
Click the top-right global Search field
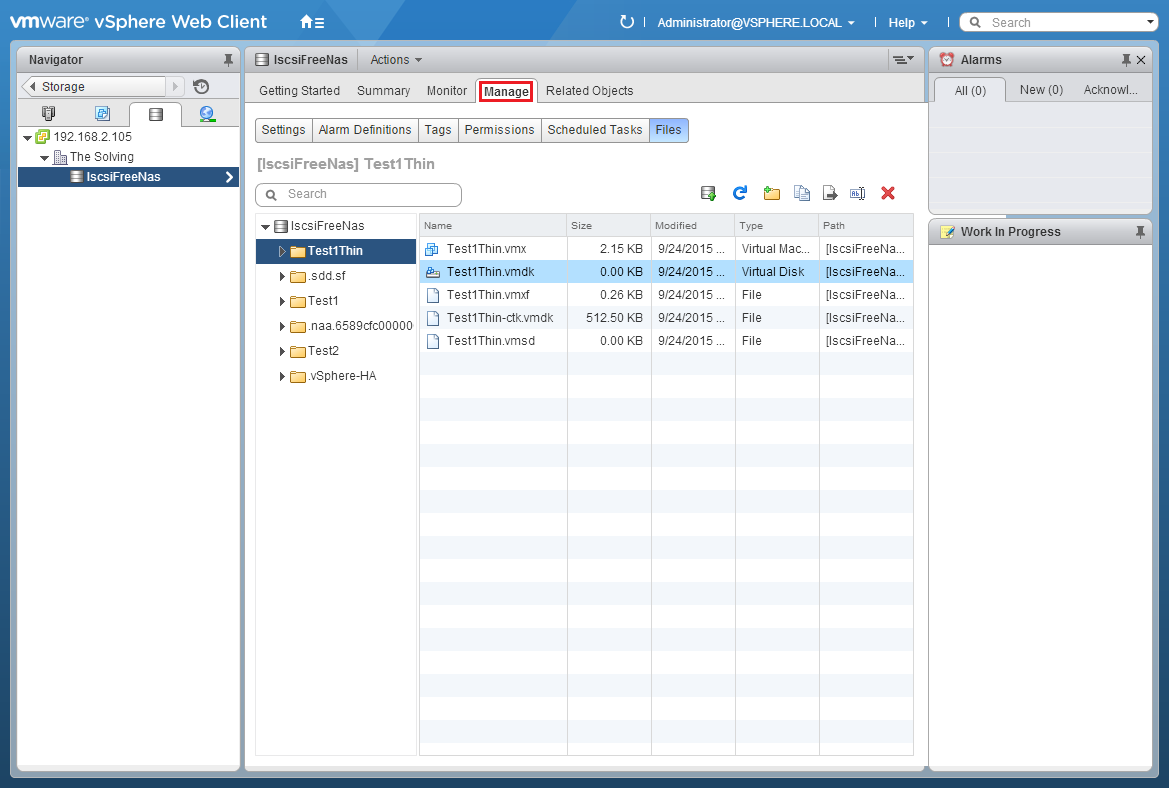pyautogui.click(x=1059, y=22)
